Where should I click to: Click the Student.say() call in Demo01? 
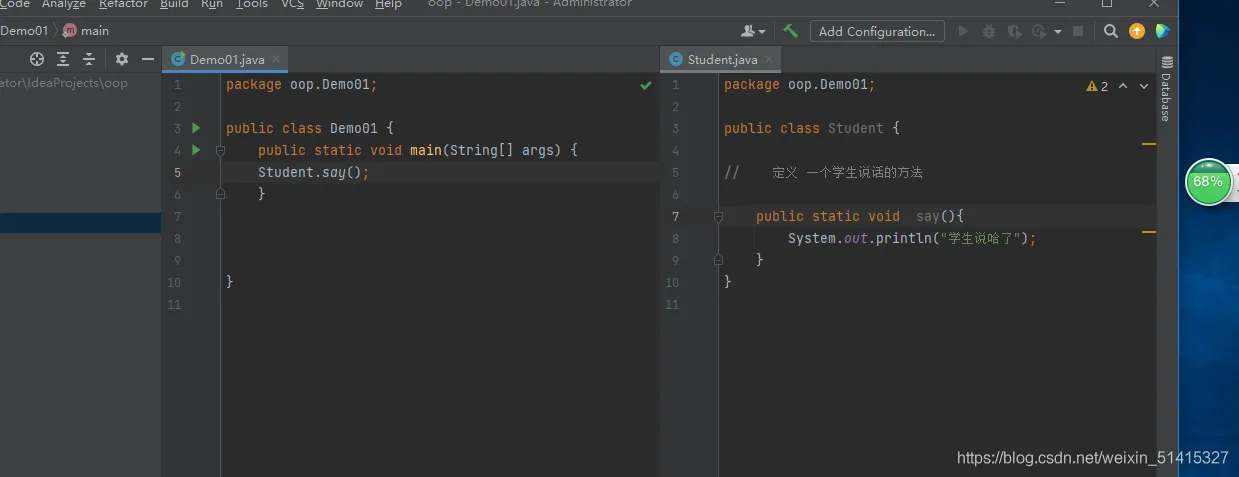point(314,172)
